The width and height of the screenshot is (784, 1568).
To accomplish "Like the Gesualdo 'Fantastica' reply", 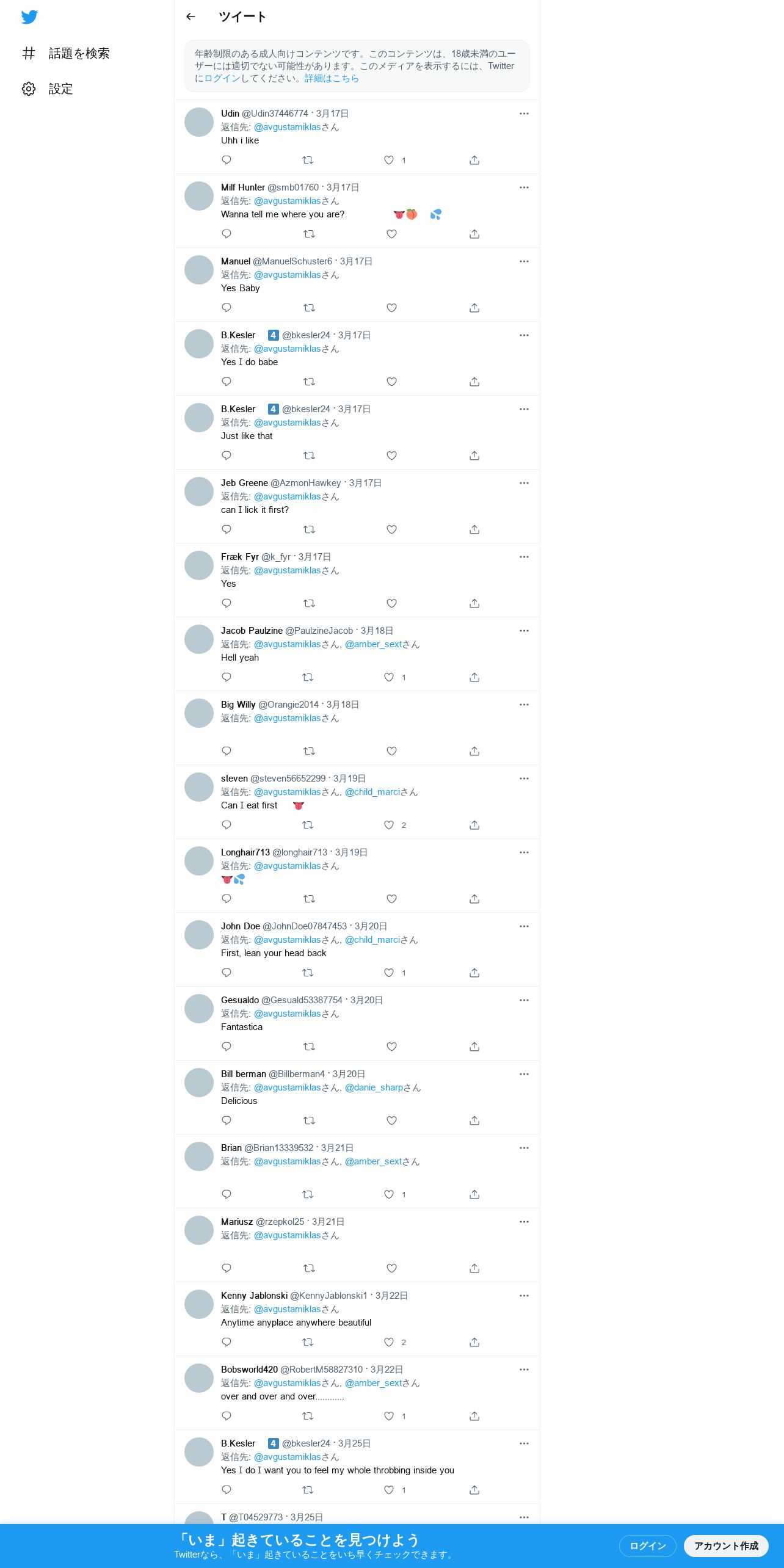I will pos(392,1047).
